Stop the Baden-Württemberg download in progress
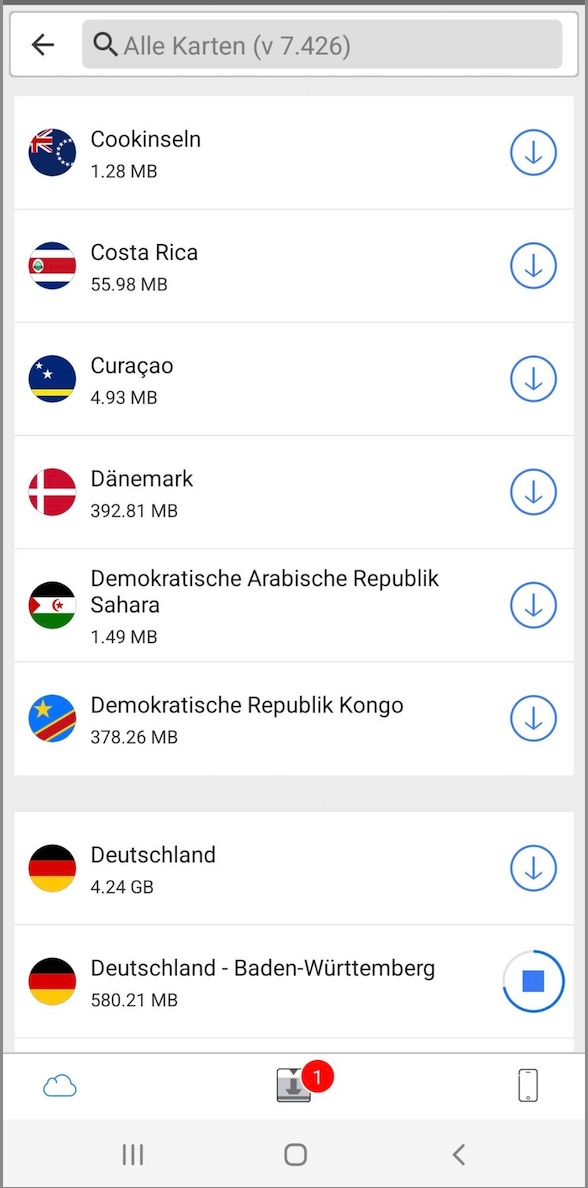Screen dimensions: 588x1188 533,981
